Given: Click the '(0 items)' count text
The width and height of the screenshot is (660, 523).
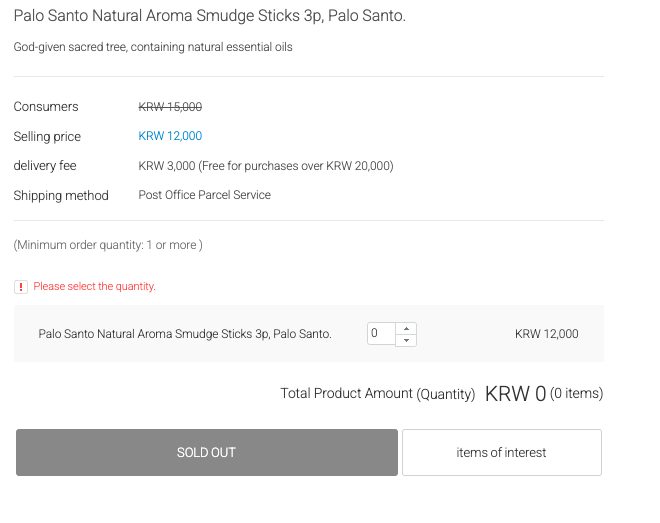Looking at the screenshot, I should pos(576,393).
